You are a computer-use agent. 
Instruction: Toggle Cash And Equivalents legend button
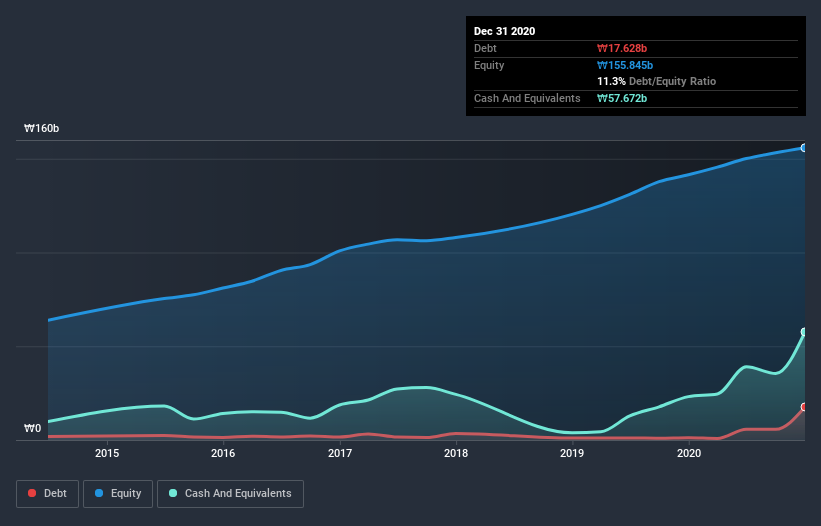(230, 494)
